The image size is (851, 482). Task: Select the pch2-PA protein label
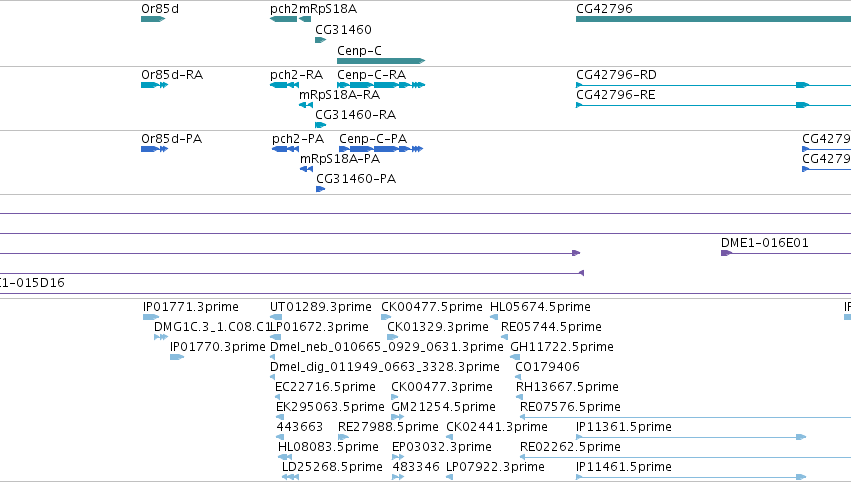(x=298, y=139)
